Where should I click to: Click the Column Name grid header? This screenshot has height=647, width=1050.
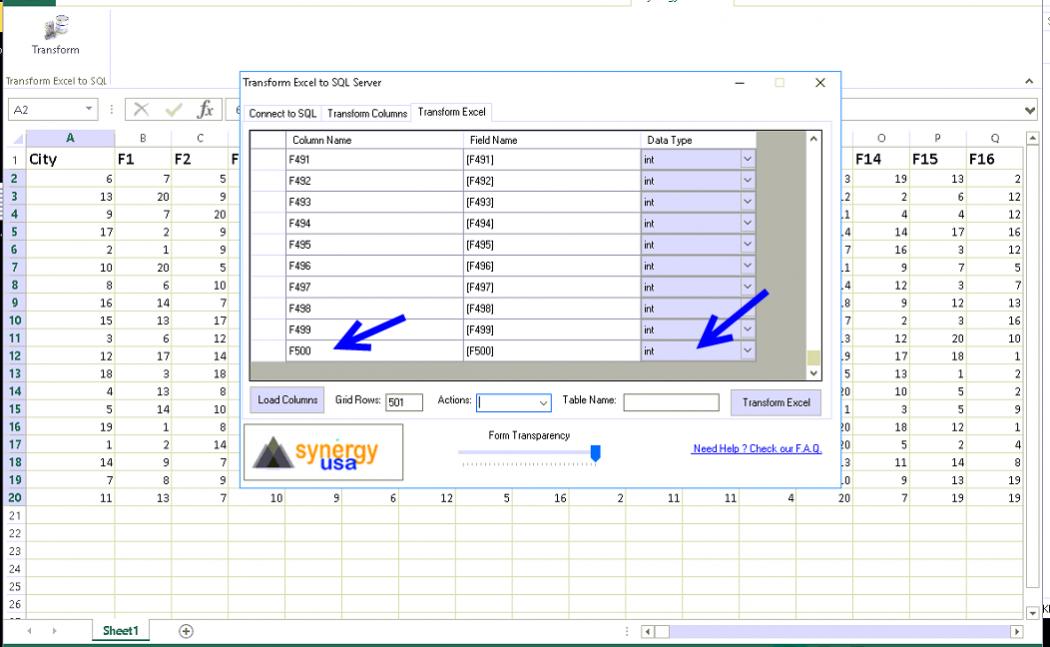374,140
